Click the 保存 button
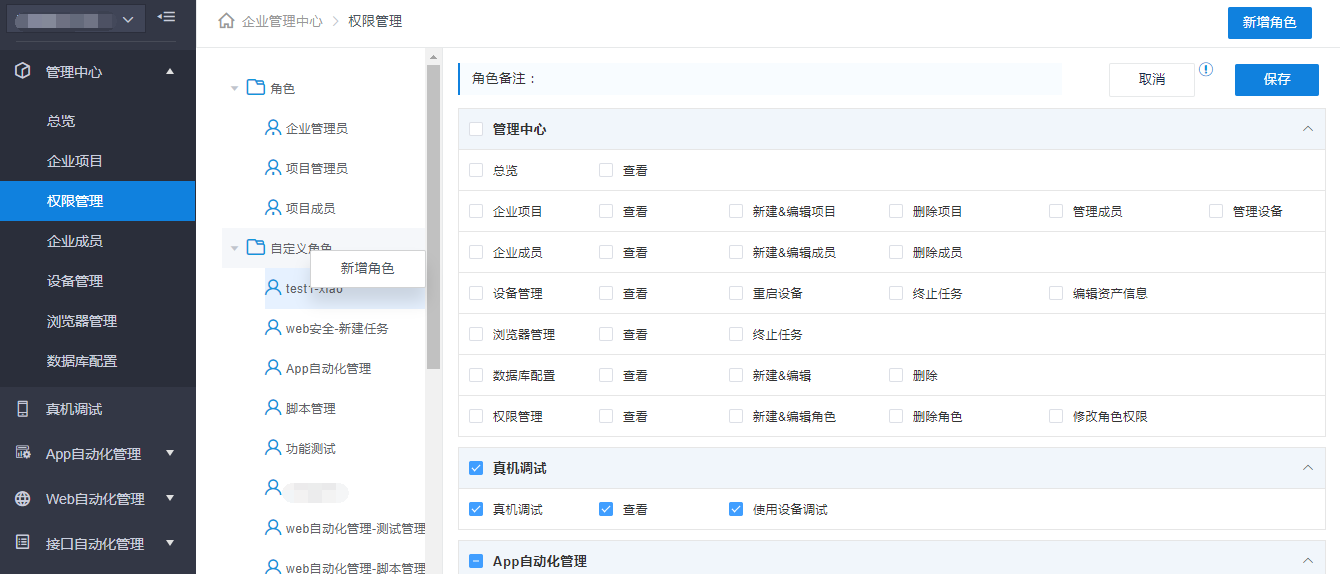This screenshot has height=574, width=1340. point(1277,79)
